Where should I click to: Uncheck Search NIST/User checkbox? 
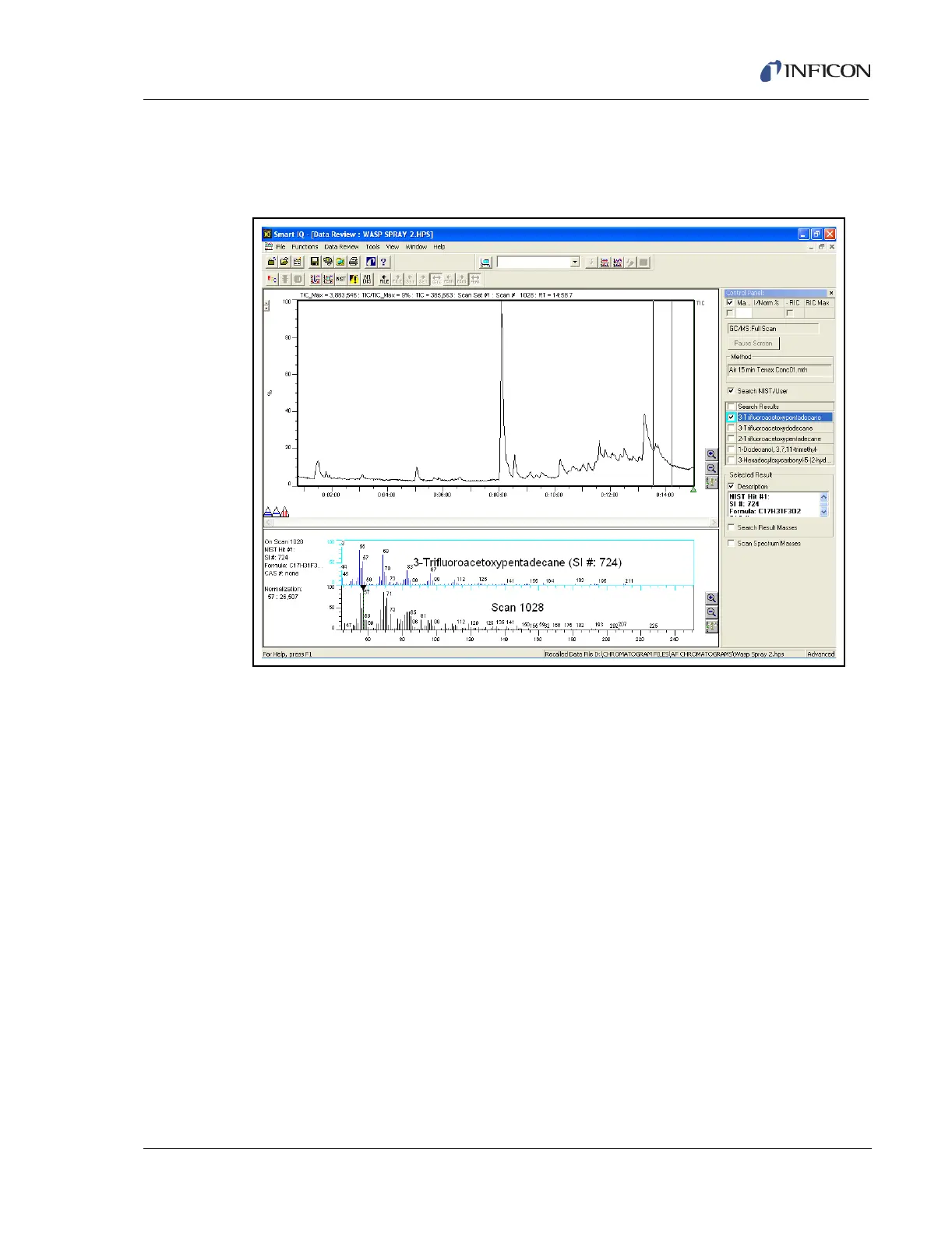tap(731, 391)
